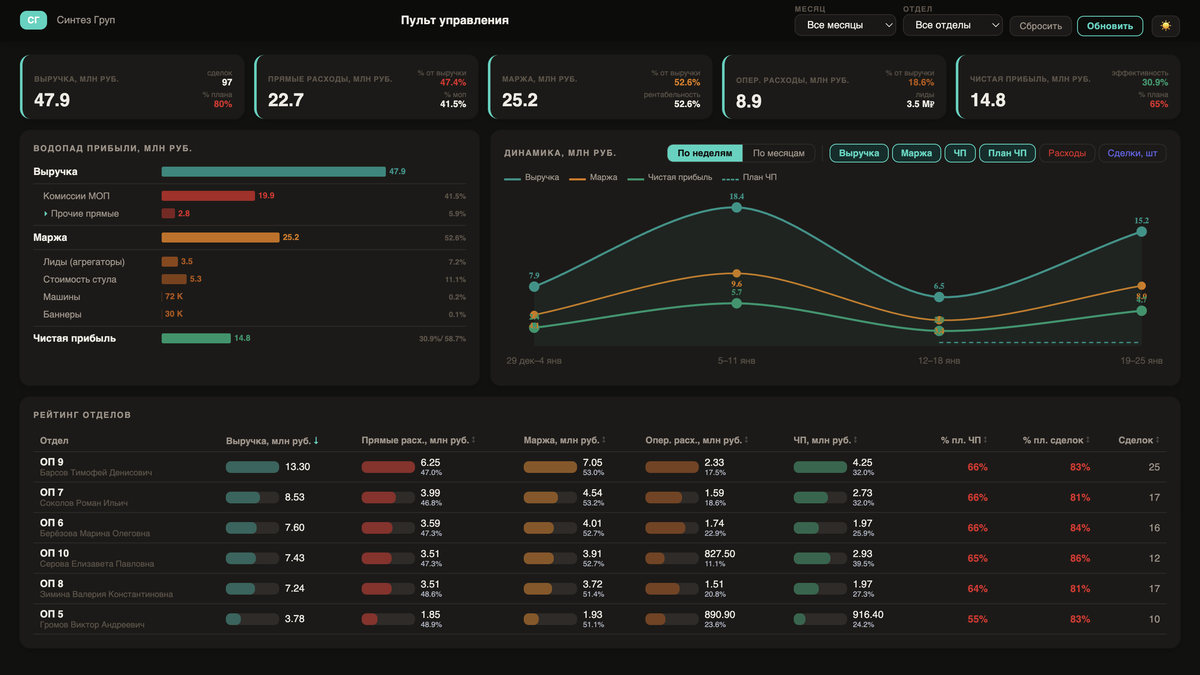Toggle План ЧП series chip
The image size is (1200, 675).
pos(1006,153)
